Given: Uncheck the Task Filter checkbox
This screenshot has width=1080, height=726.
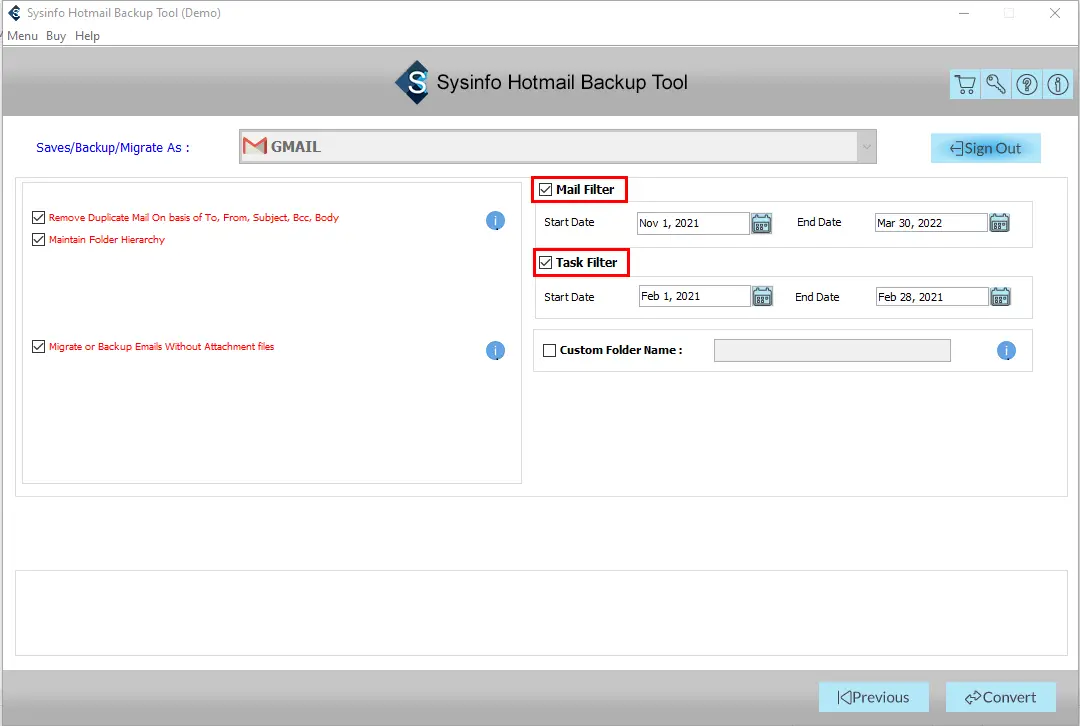Looking at the screenshot, I should (546, 262).
